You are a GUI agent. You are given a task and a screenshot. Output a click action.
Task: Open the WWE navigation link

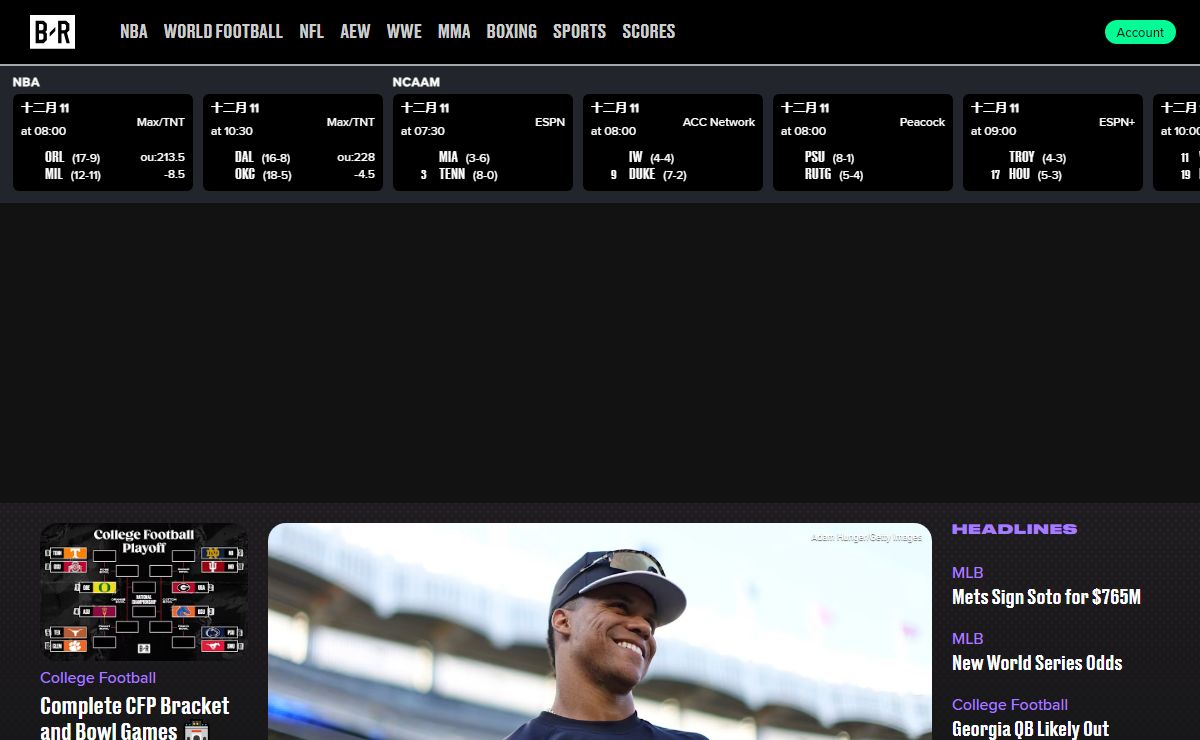point(404,32)
